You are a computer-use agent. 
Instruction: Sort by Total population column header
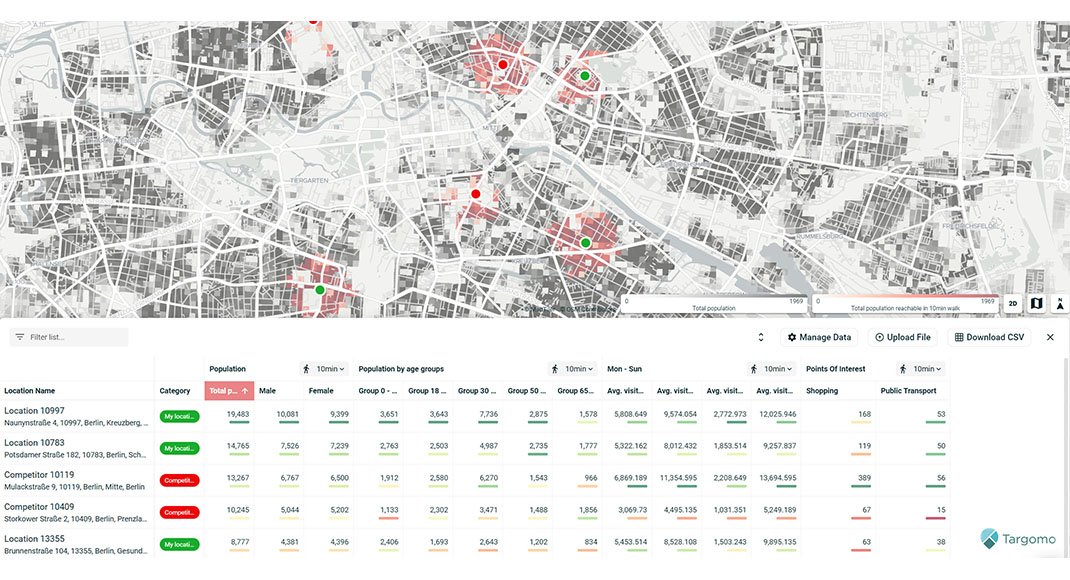(229, 391)
